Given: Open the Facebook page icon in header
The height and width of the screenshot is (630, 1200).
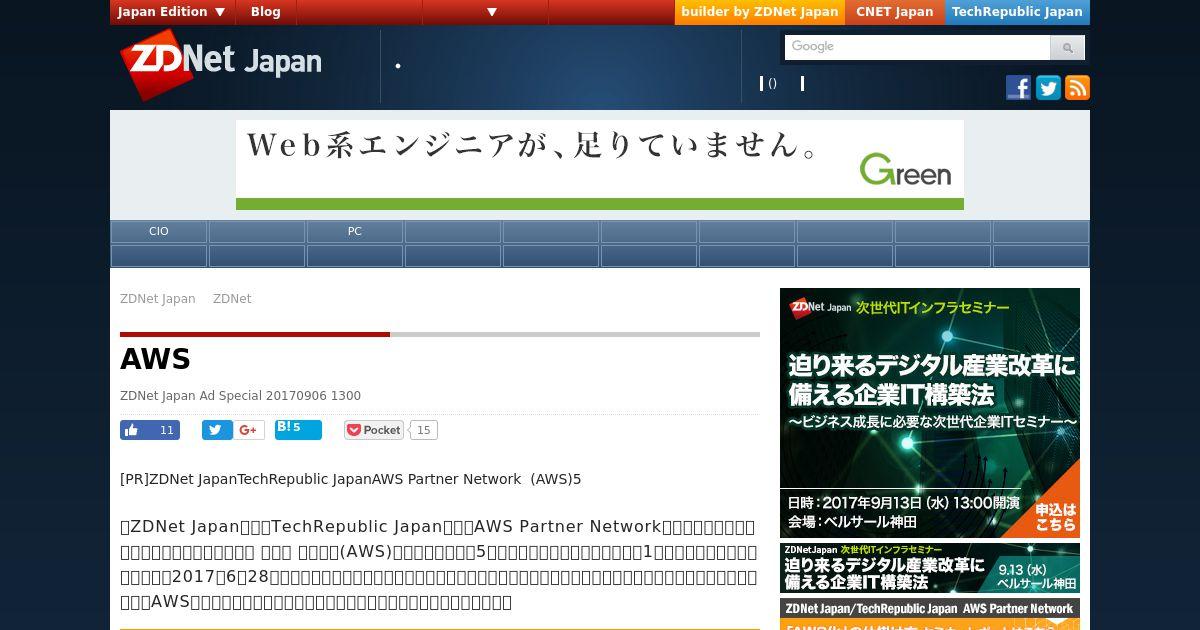Looking at the screenshot, I should click(x=1018, y=88).
